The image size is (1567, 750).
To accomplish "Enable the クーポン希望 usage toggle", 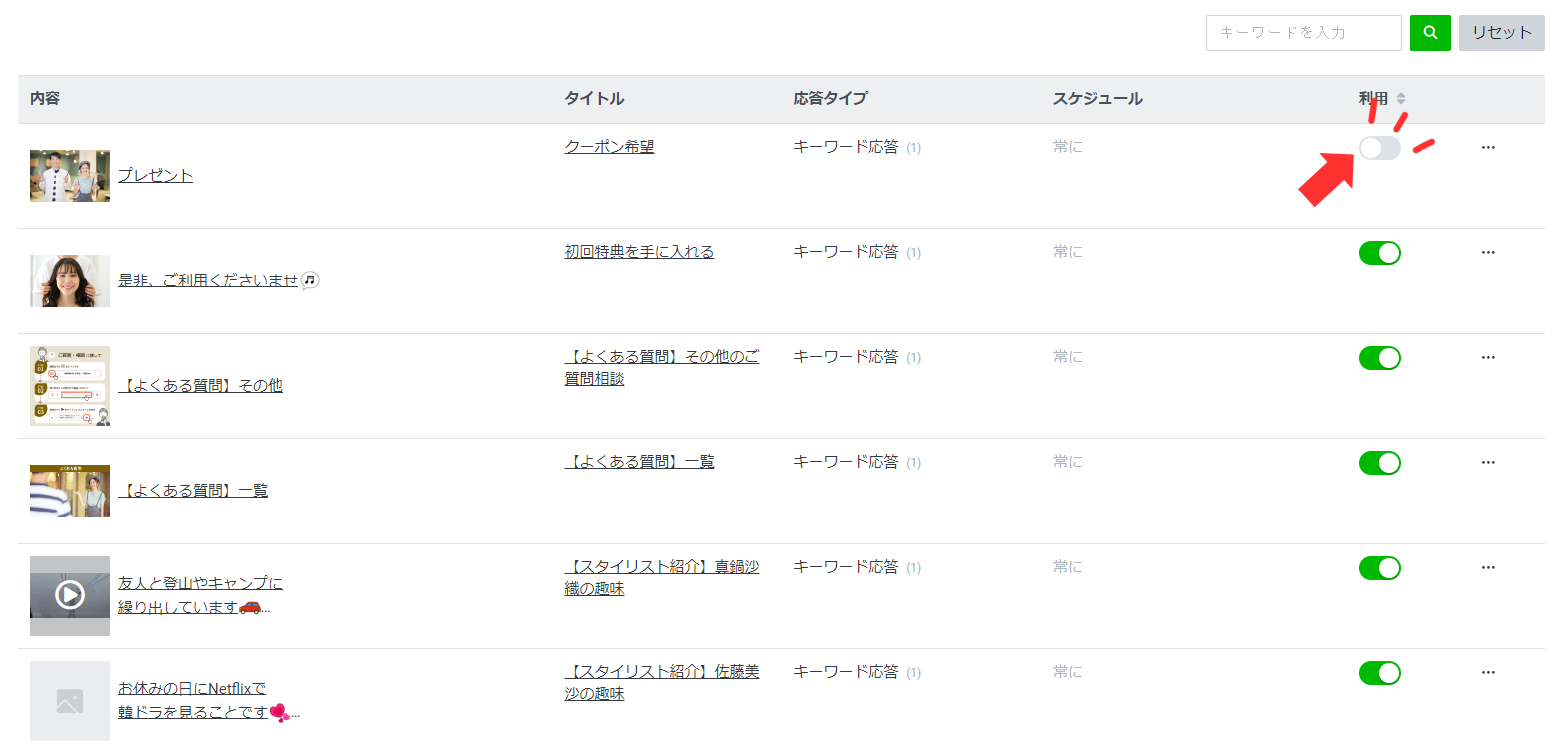I will 1380,148.
